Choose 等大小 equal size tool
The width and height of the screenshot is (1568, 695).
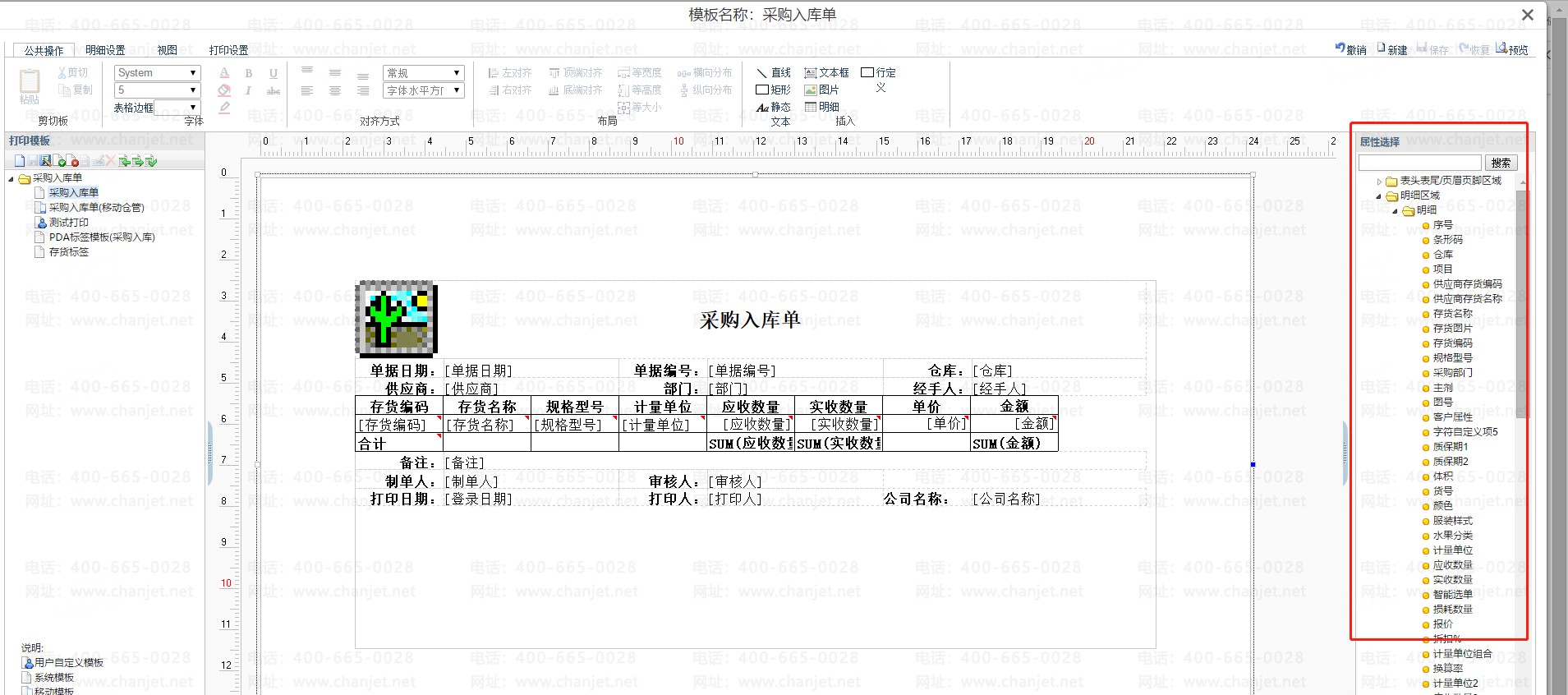point(640,108)
